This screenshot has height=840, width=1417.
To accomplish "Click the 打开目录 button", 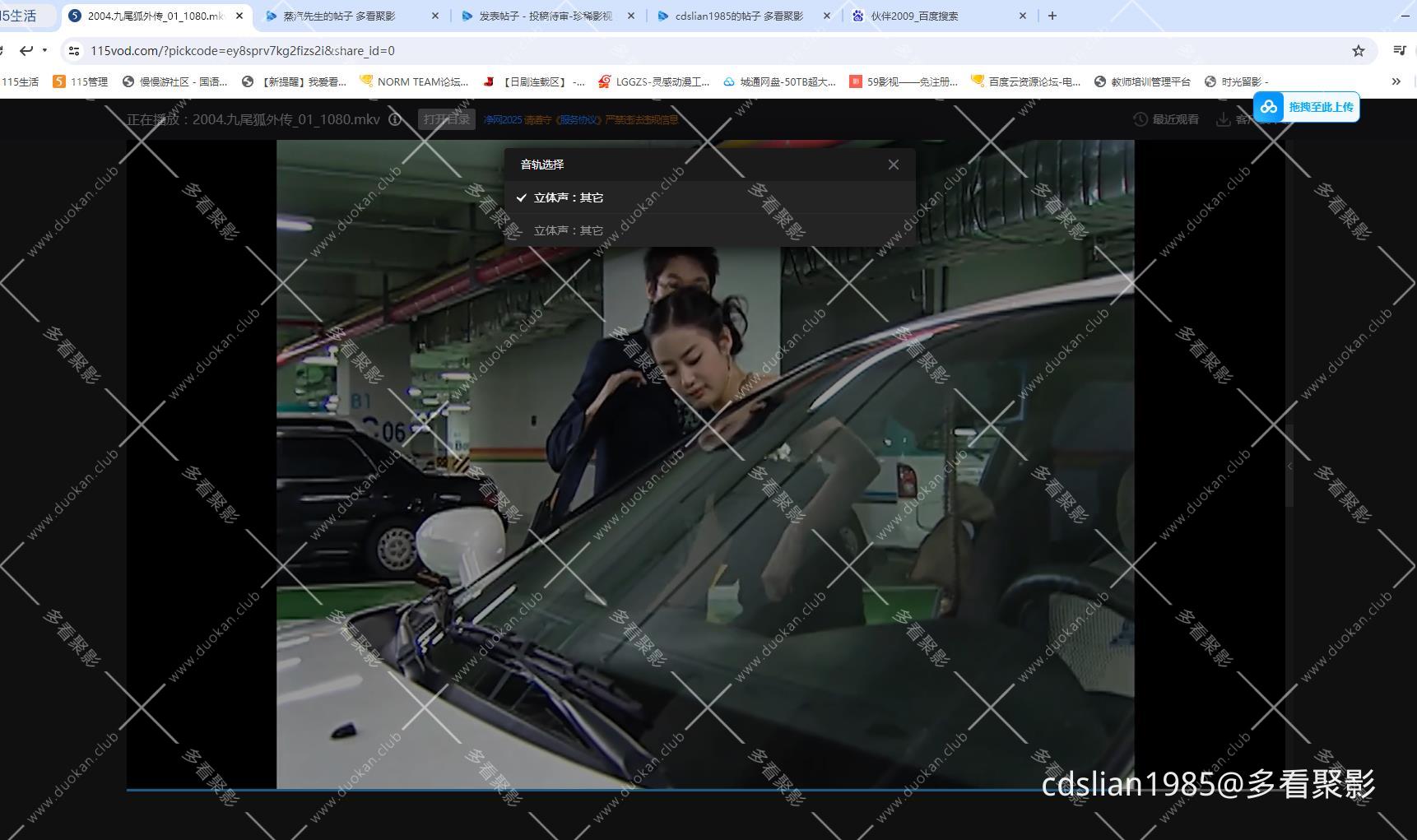I will 446,118.
